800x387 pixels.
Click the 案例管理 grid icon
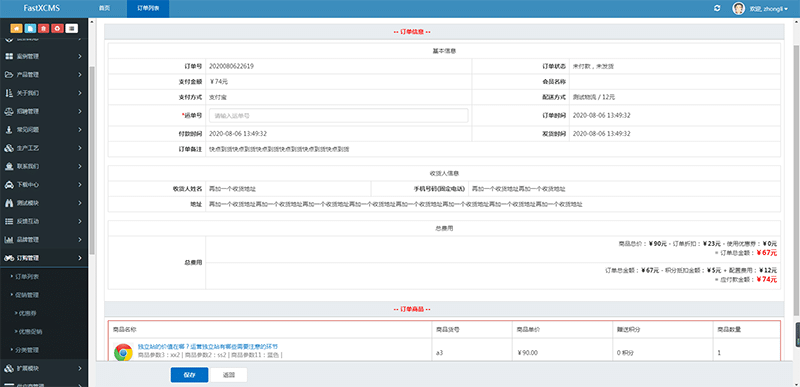pos(9,56)
